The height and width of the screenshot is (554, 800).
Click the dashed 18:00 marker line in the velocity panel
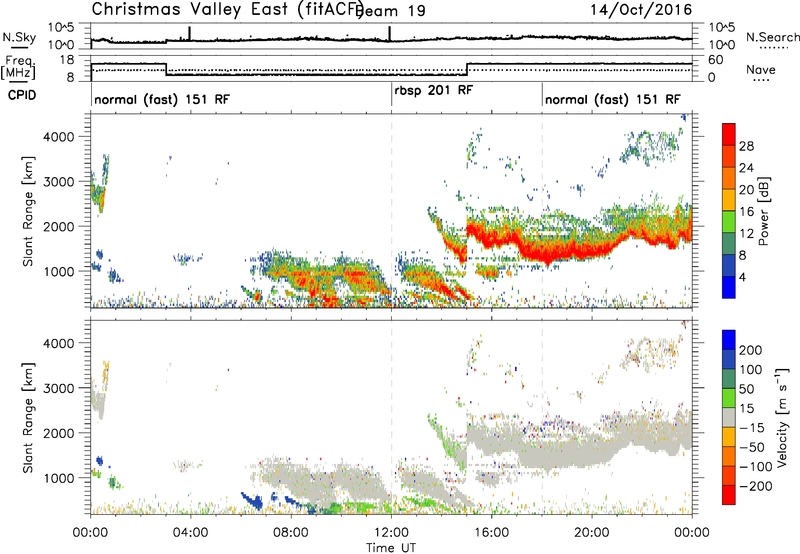tap(542, 417)
